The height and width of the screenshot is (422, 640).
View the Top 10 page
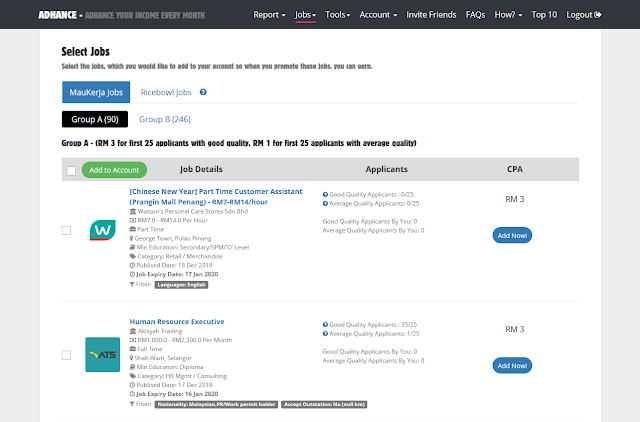click(x=544, y=15)
